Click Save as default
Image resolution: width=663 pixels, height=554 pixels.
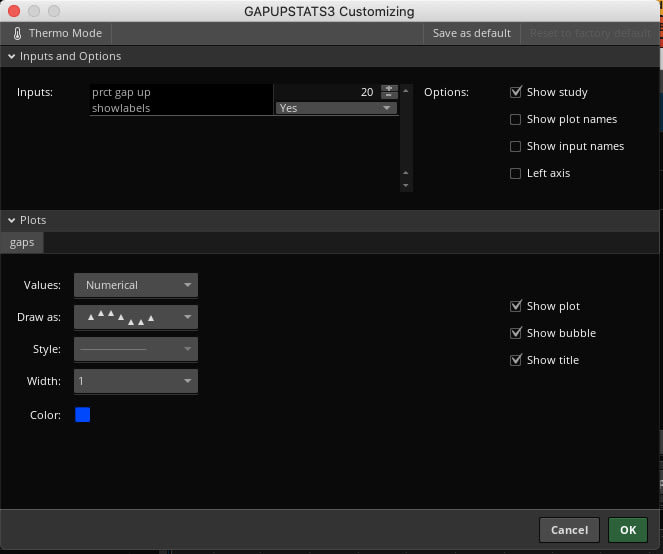pos(471,33)
